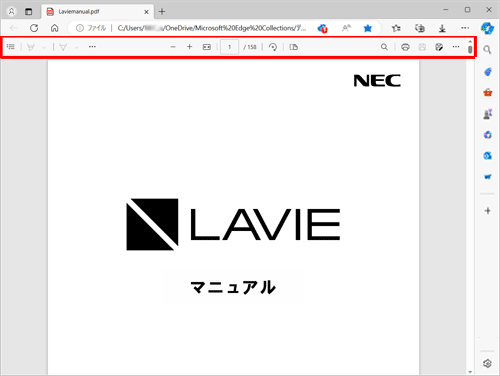Click the scroll down arrow at bottom
The width and height of the screenshot is (500, 376).
point(470,372)
